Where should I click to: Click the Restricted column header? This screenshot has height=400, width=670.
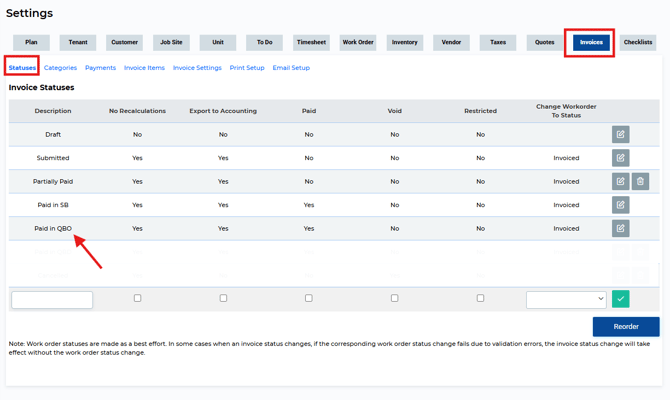pos(480,111)
